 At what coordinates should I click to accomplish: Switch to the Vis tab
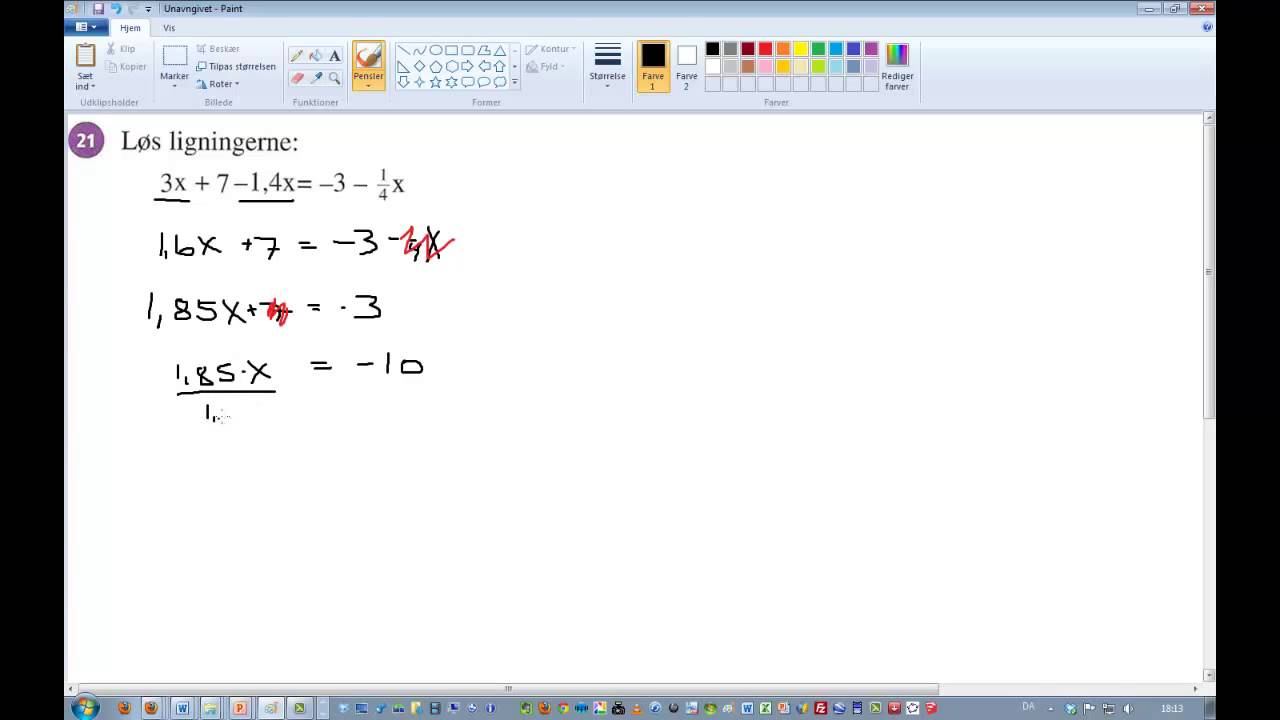[169, 28]
